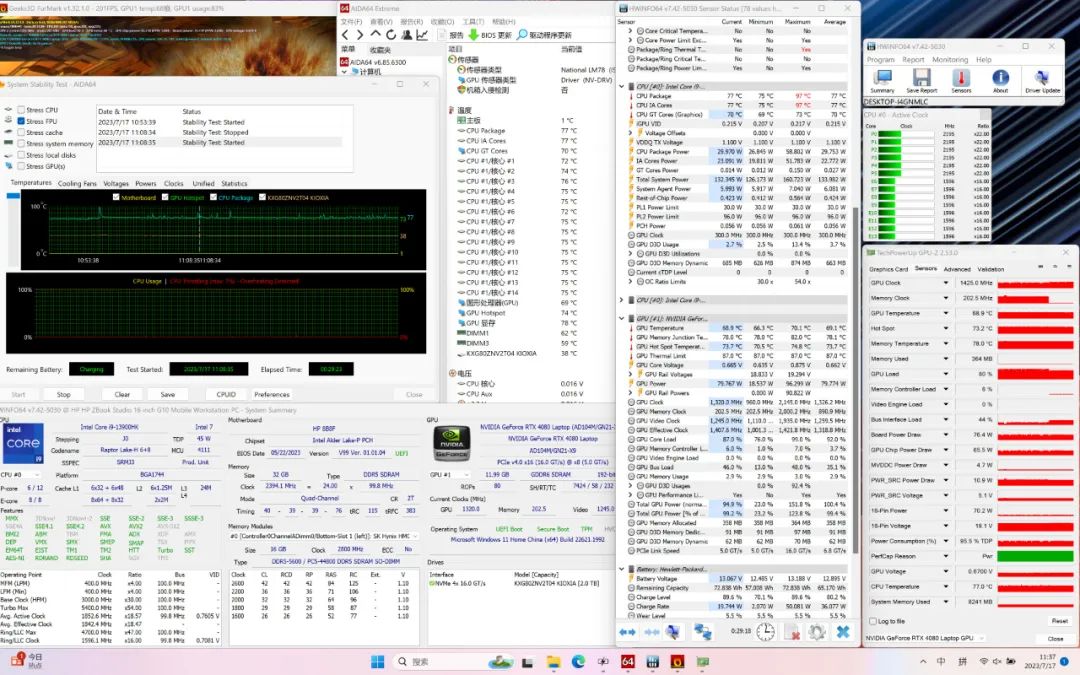Click the AIDA64 BIOS update green arrow

tap(474, 35)
